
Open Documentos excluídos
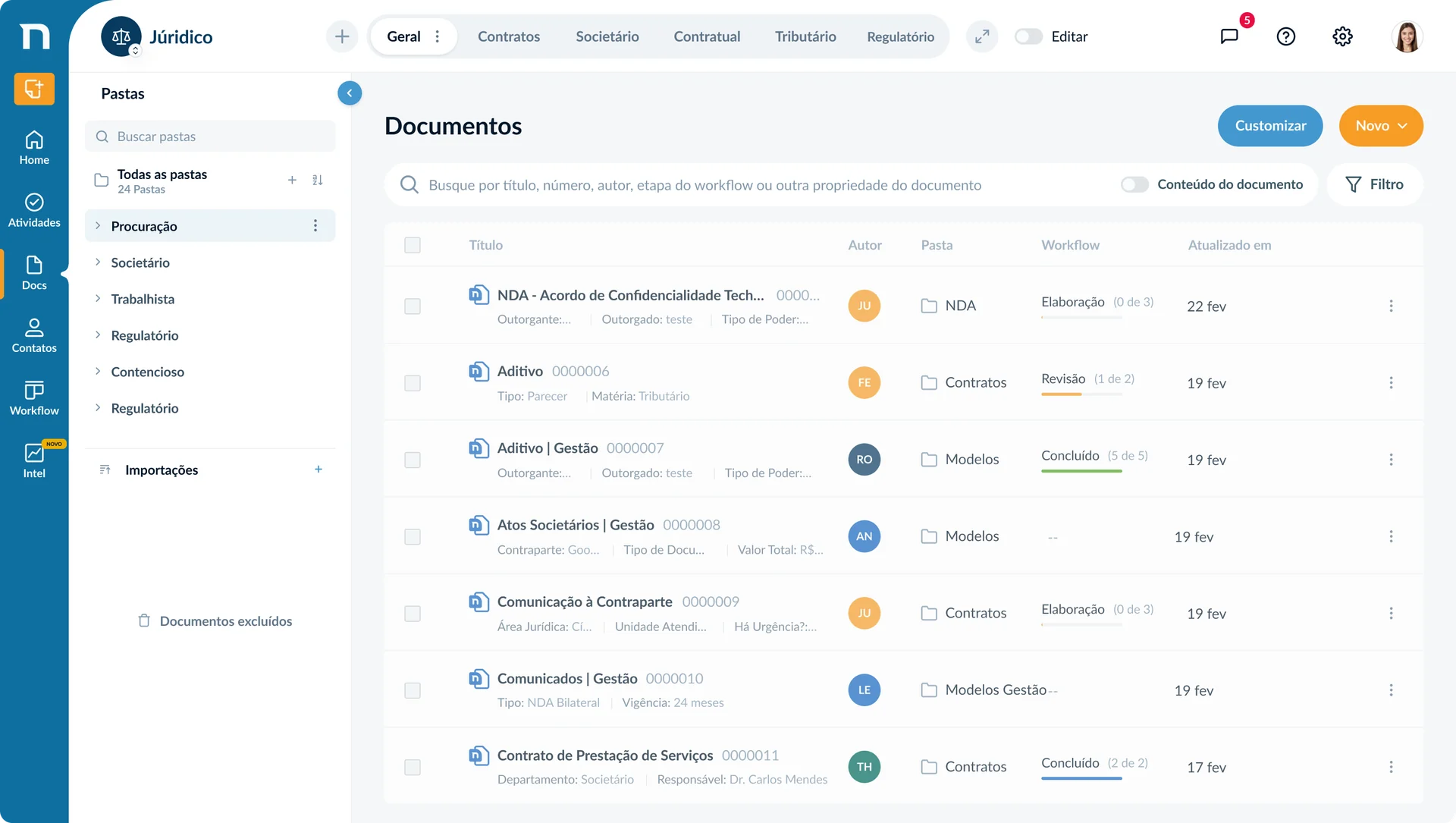point(215,621)
